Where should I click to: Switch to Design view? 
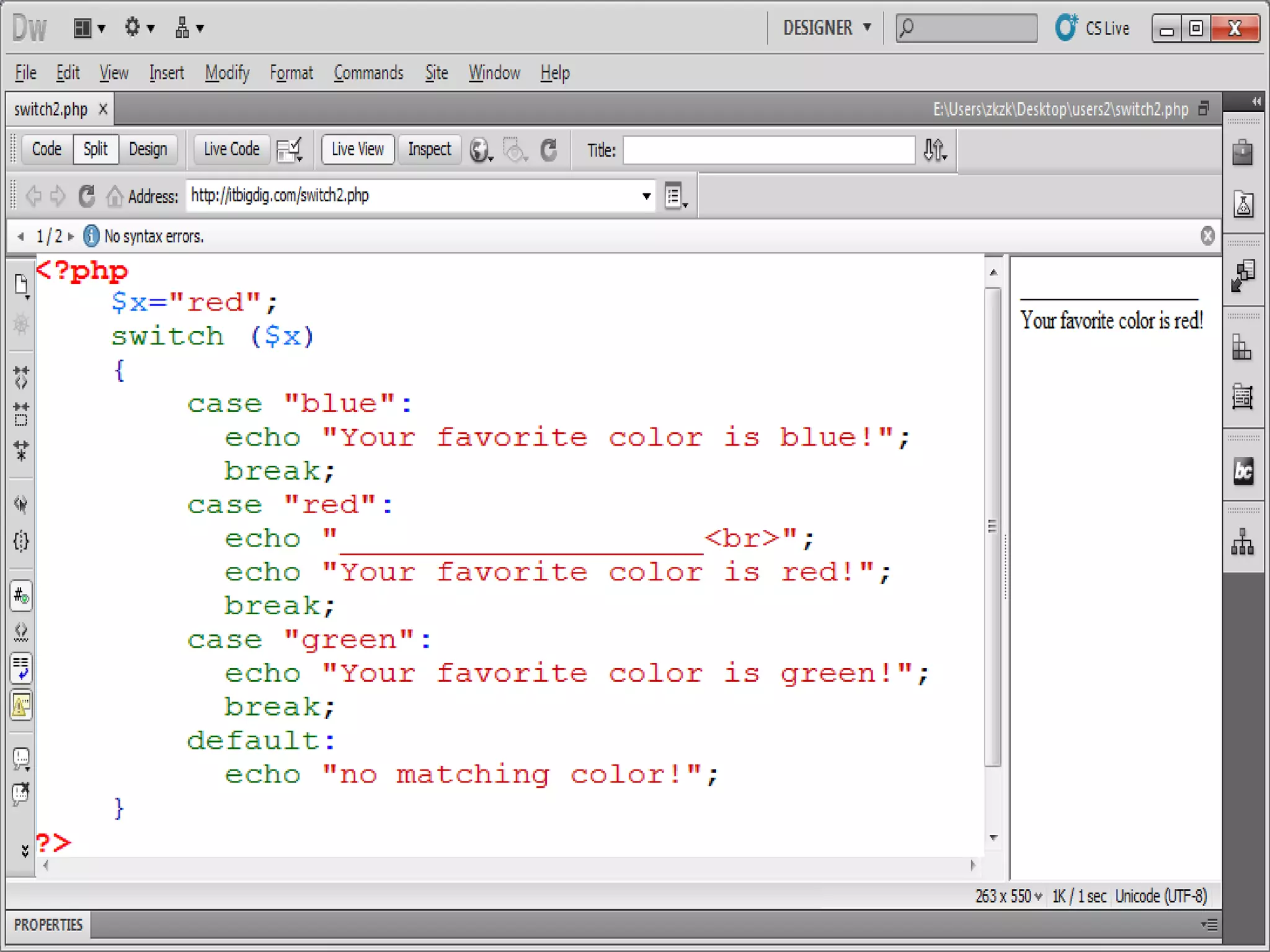point(148,149)
